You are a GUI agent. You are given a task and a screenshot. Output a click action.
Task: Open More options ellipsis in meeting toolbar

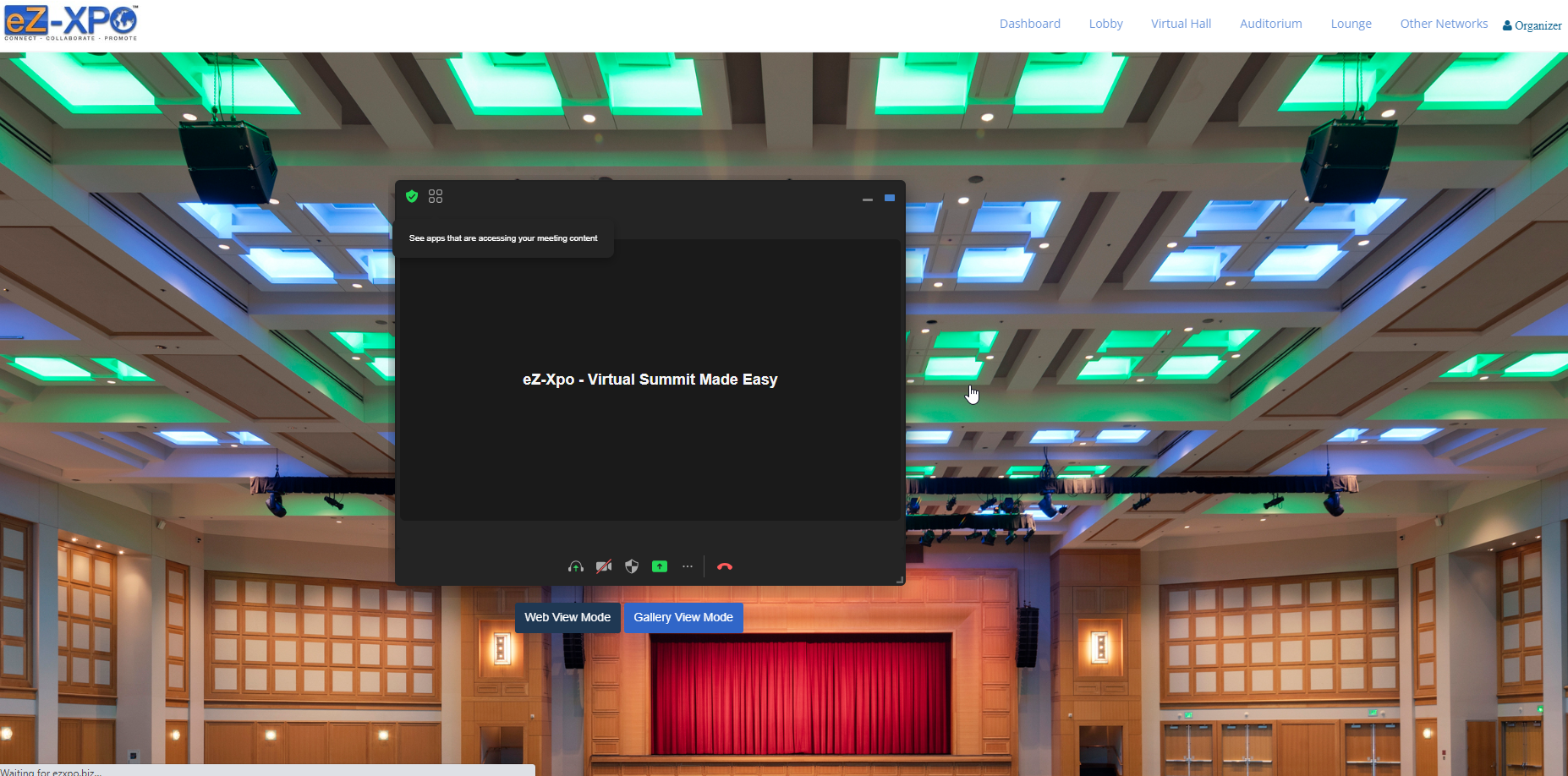[x=688, y=566]
